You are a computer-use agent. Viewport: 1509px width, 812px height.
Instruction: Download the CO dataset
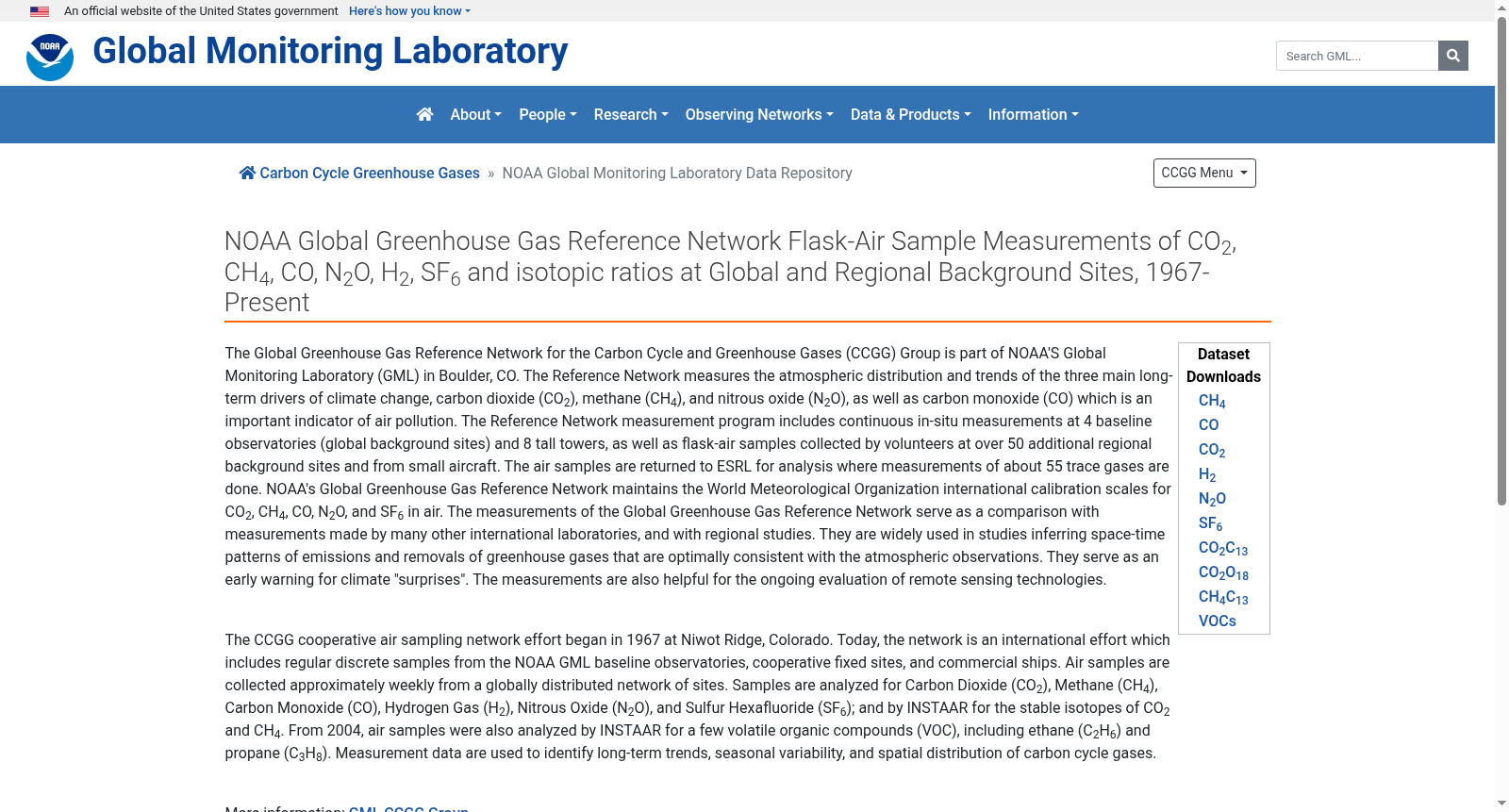tap(1208, 424)
